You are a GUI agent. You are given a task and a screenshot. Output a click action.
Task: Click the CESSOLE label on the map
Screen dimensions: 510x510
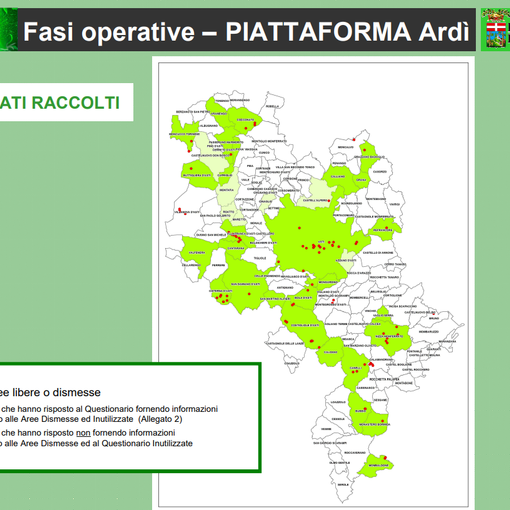click(x=338, y=419)
